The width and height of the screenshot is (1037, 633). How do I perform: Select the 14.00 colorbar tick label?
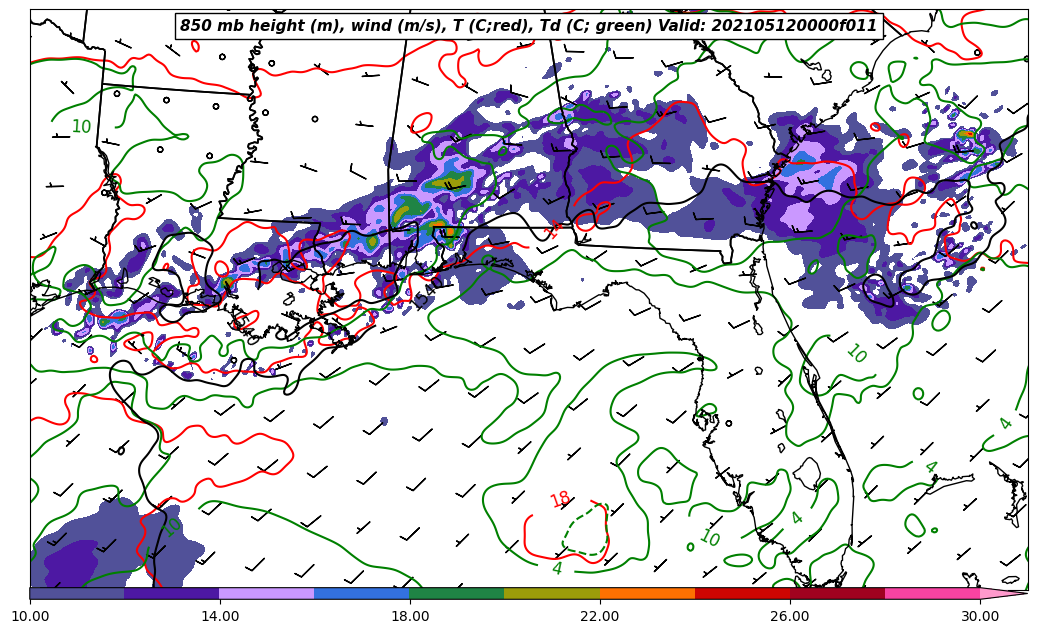click(x=220, y=616)
